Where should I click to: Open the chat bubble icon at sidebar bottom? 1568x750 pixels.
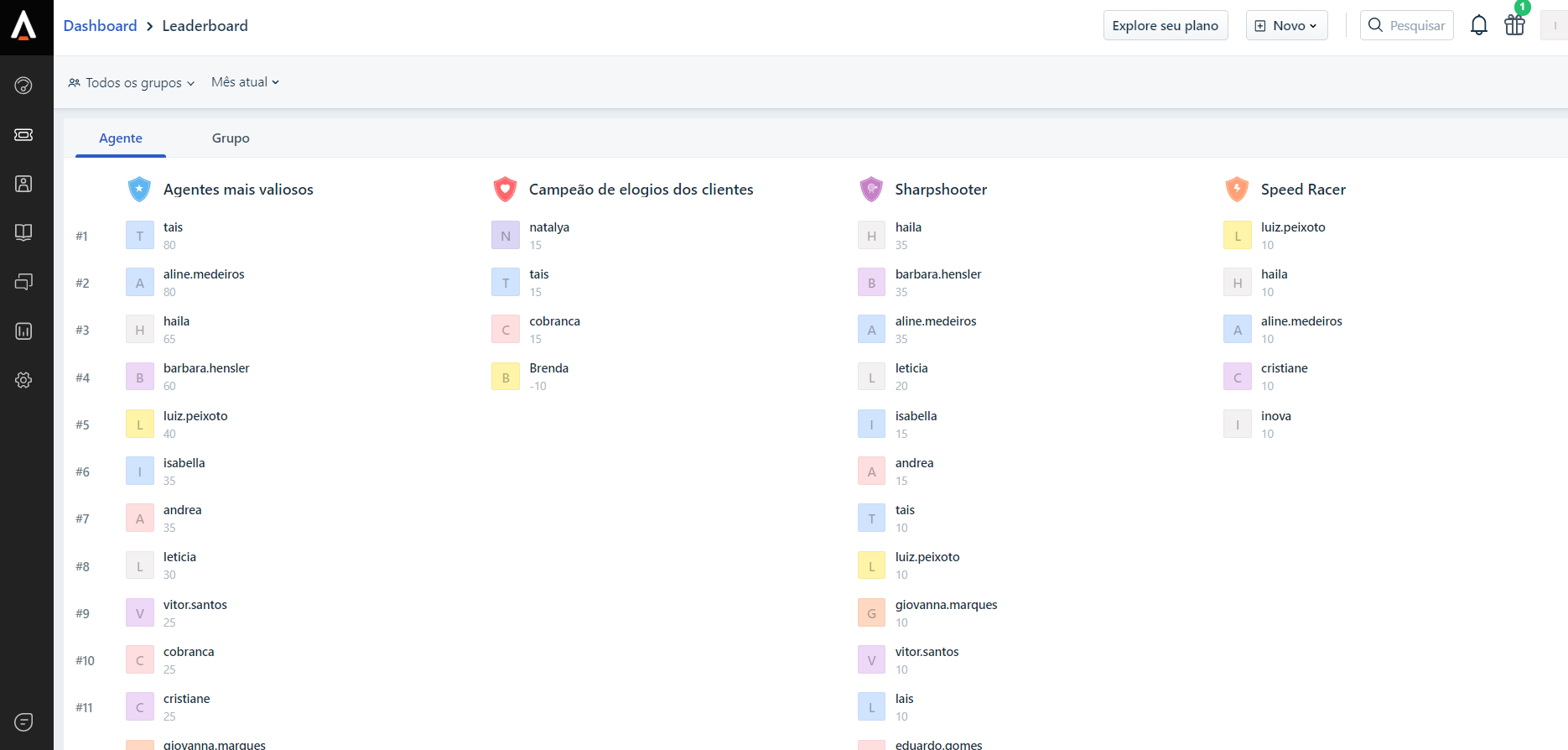point(23,722)
